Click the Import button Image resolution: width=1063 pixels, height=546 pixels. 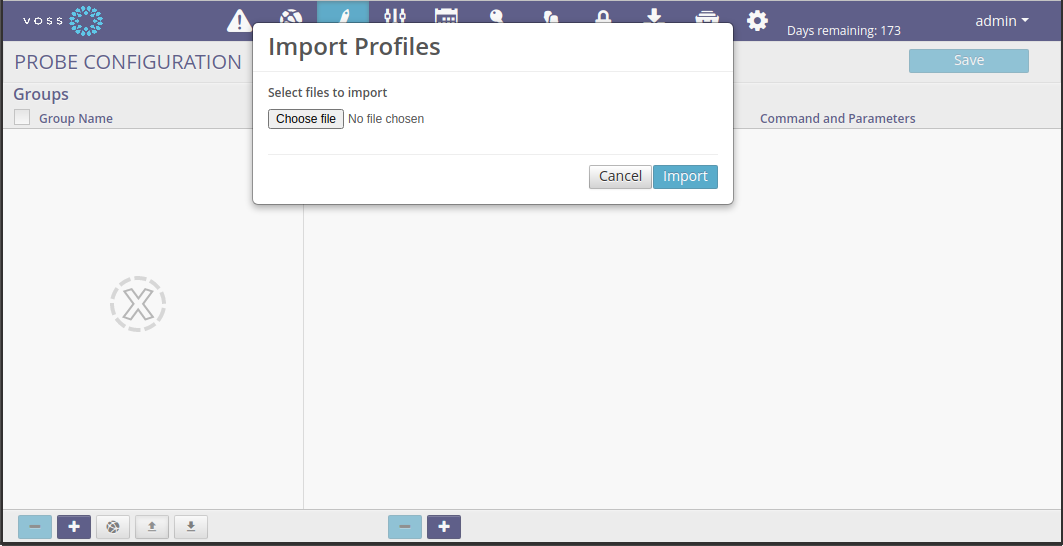(x=685, y=176)
